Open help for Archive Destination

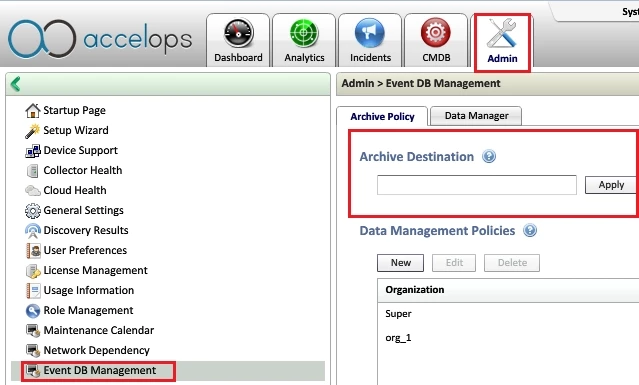489,156
